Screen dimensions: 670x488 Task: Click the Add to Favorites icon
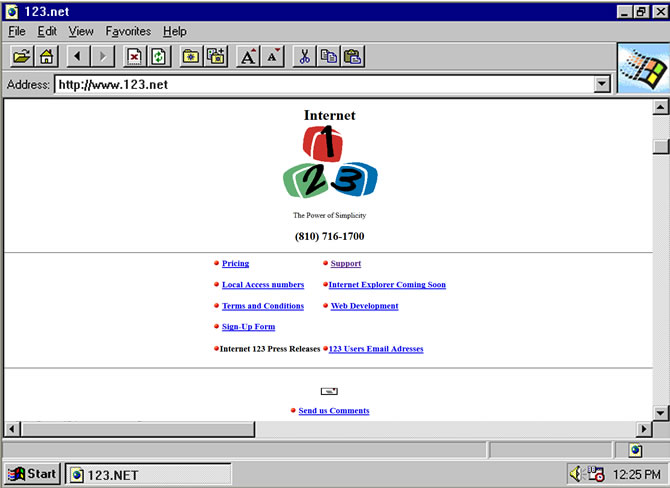click(216, 56)
